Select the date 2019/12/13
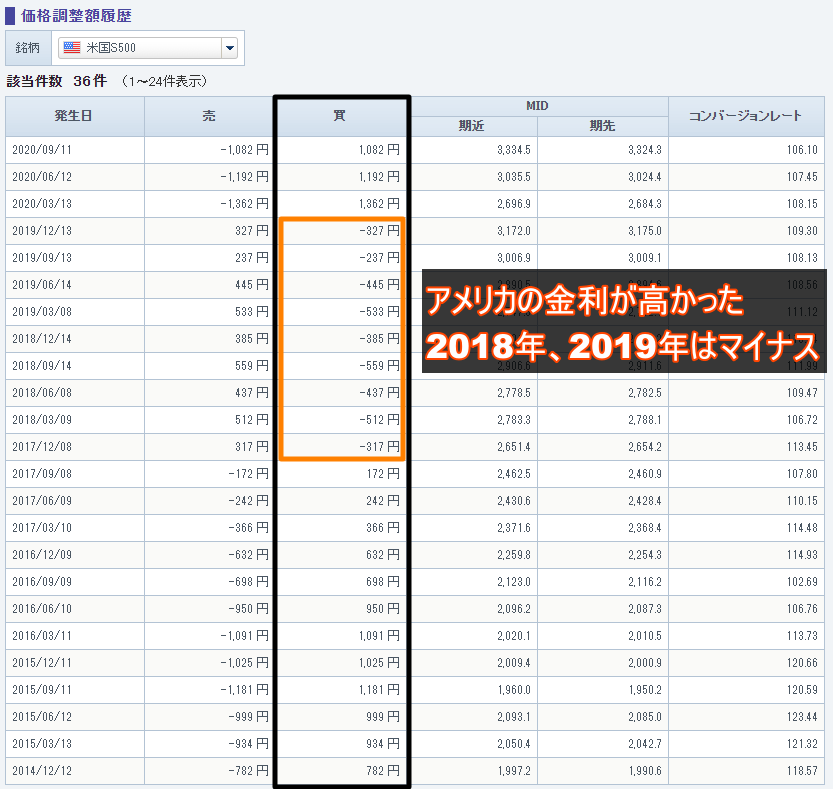 pos(42,231)
